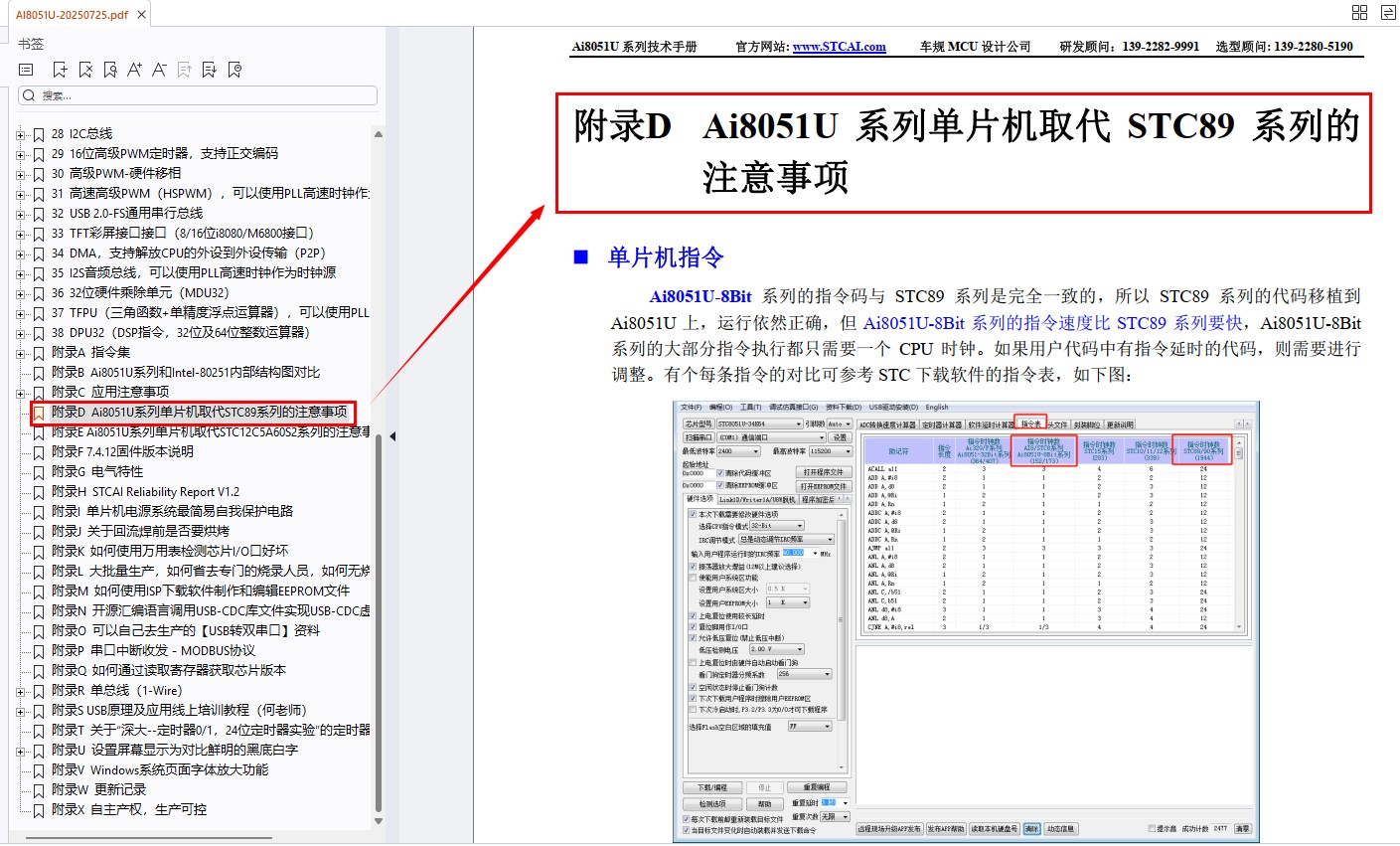The image size is (1400, 846).
Task: Open bookmark 附录N 开源汇编语言调用USB-CDC
Action: coord(211,610)
